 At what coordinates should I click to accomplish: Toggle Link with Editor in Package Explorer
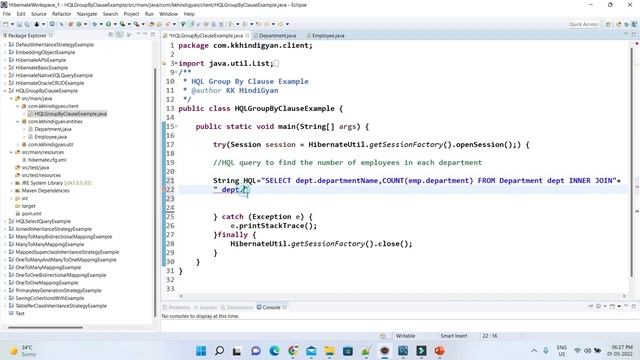119,35
